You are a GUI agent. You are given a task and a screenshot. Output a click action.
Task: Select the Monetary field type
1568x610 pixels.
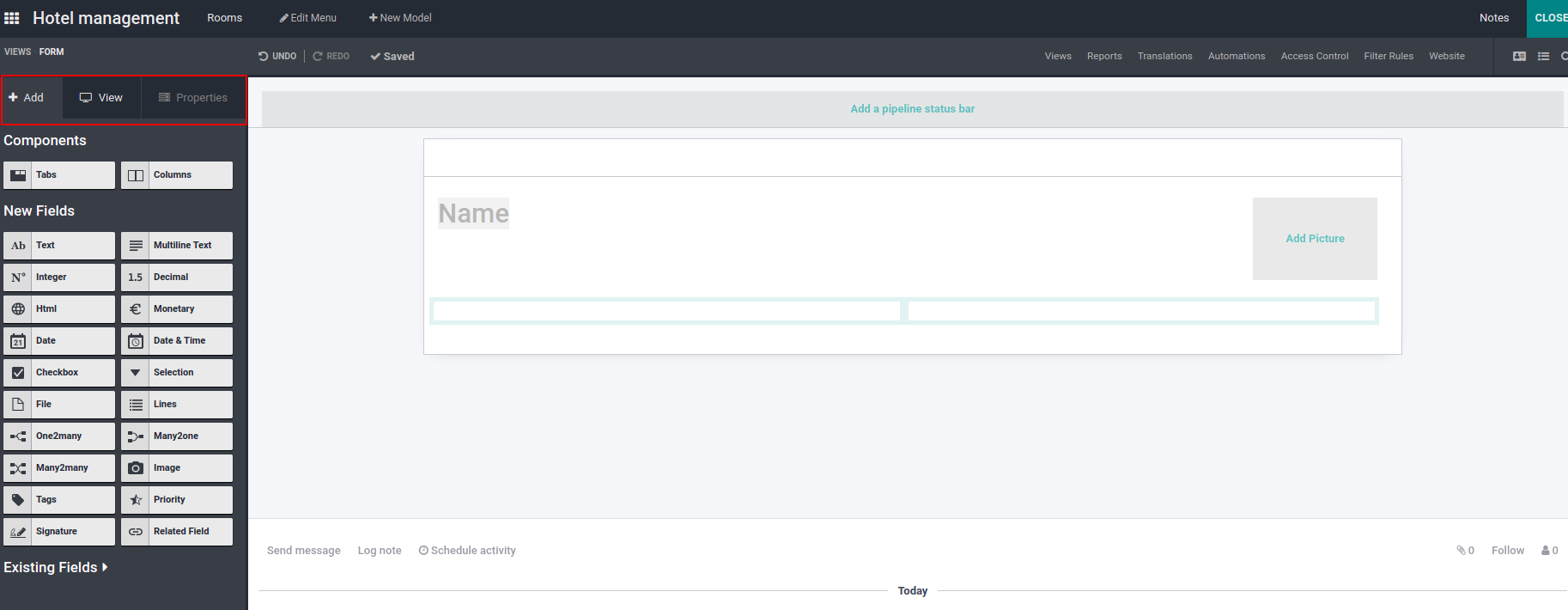(177, 309)
